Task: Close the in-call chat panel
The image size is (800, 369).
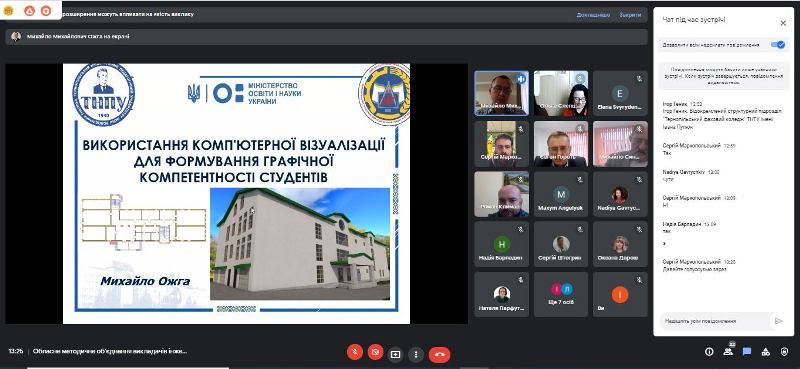Action: (x=783, y=23)
